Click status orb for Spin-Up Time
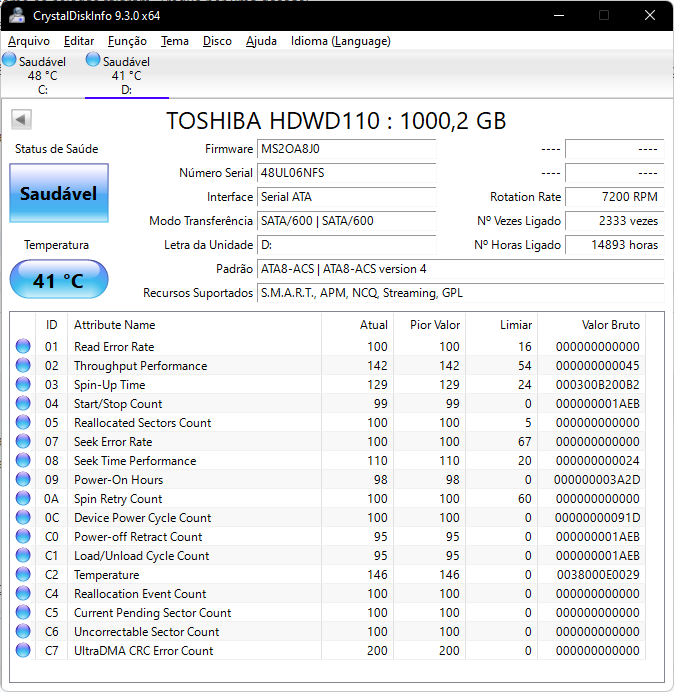The image size is (674, 692). click(23, 384)
